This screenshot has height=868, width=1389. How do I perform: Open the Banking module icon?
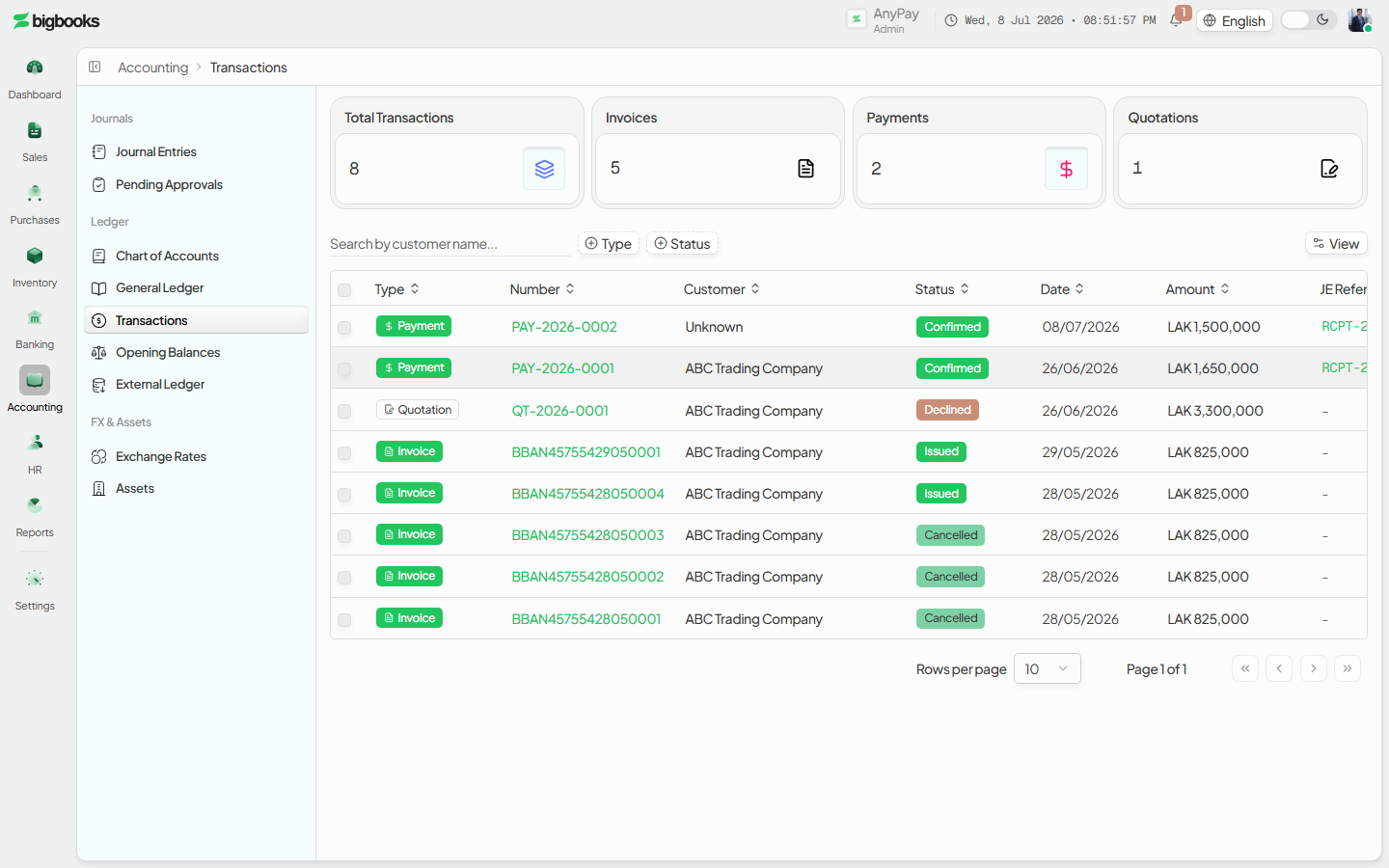[x=35, y=317]
